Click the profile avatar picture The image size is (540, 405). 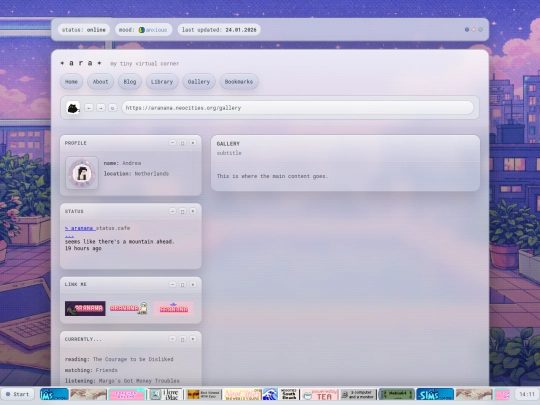coord(82,173)
